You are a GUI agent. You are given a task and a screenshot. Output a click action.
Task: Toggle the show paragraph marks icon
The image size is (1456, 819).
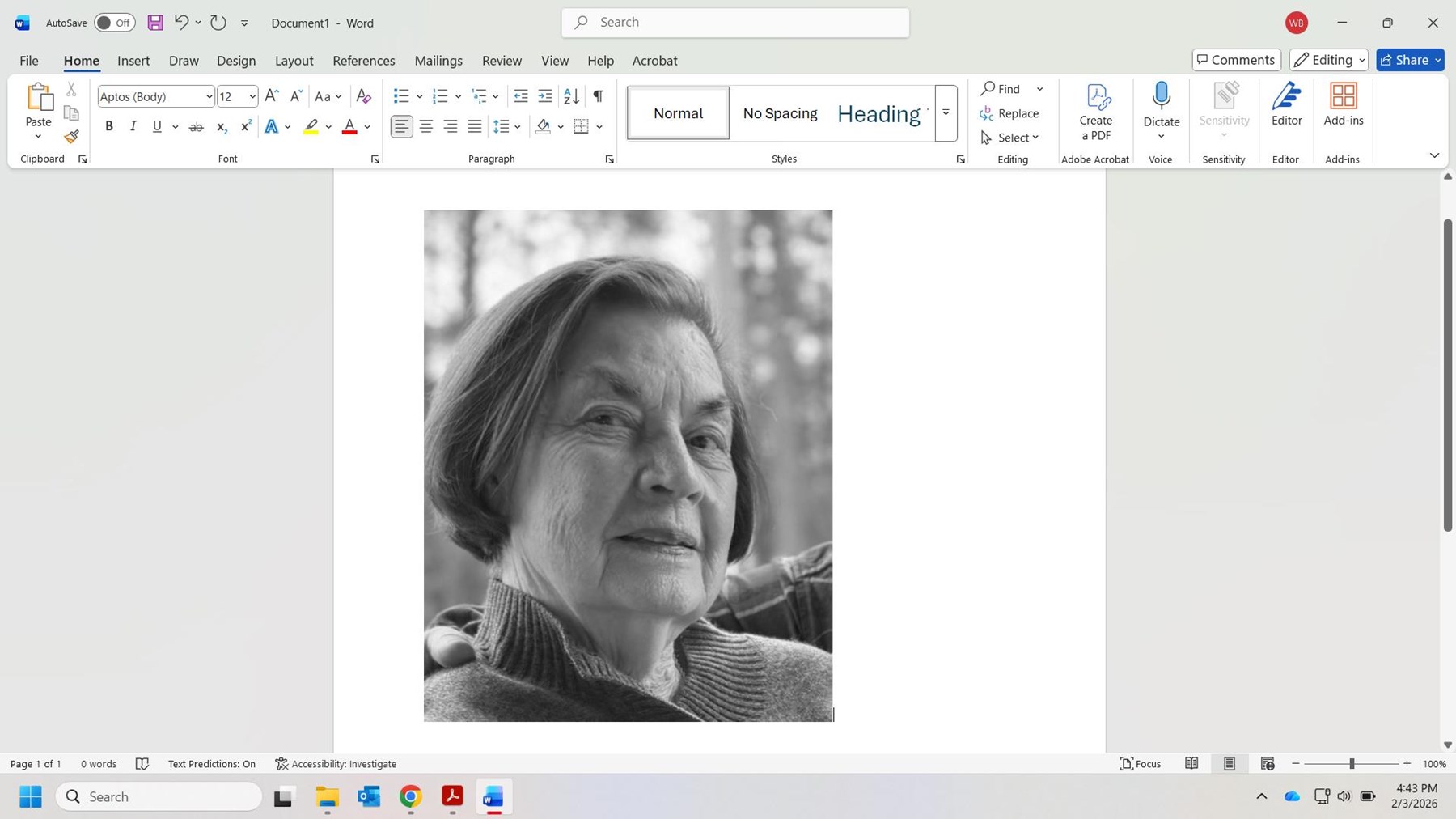[x=597, y=96]
